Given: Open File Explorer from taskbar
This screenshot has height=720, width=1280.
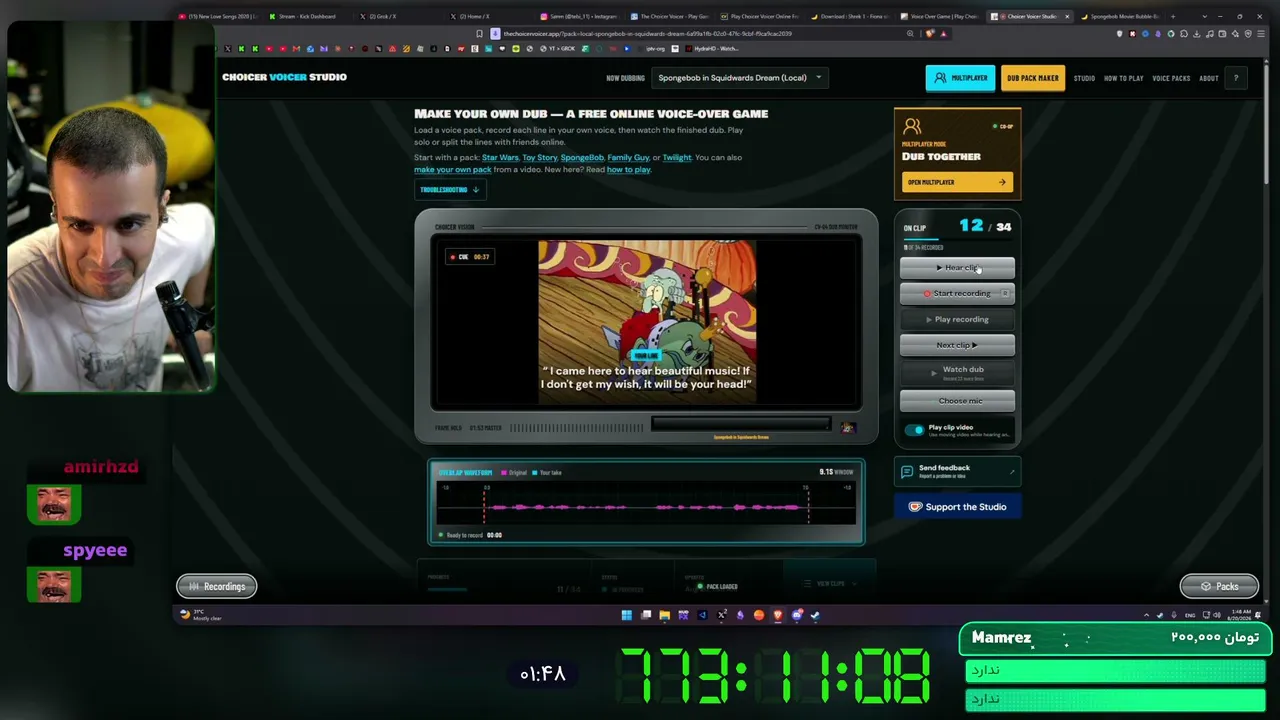Looking at the screenshot, I should (664, 615).
